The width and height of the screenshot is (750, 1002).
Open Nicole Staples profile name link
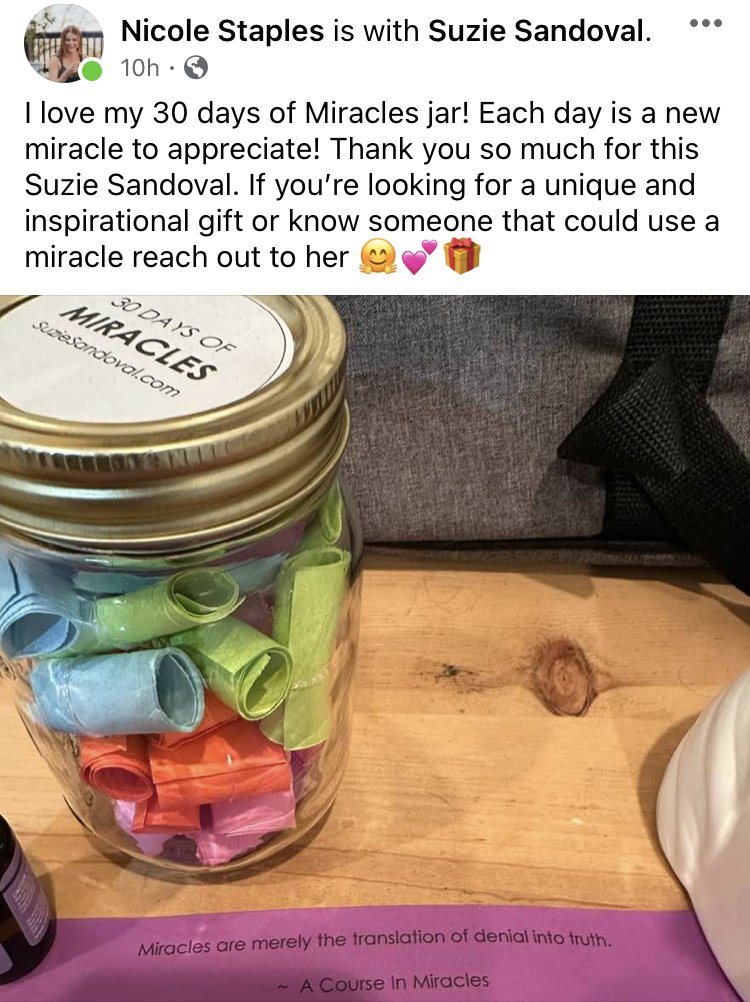(x=222, y=31)
